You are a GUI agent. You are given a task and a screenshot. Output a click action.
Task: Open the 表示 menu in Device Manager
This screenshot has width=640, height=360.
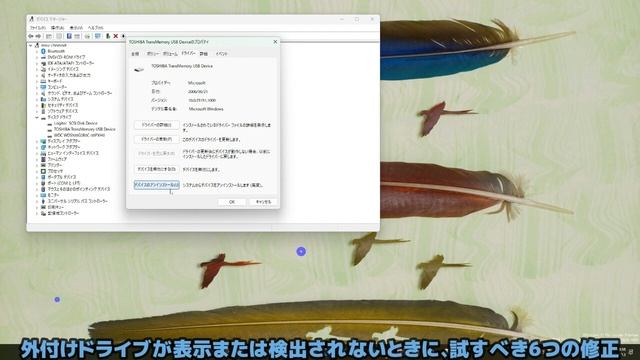pyautogui.click(x=76, y=28)
